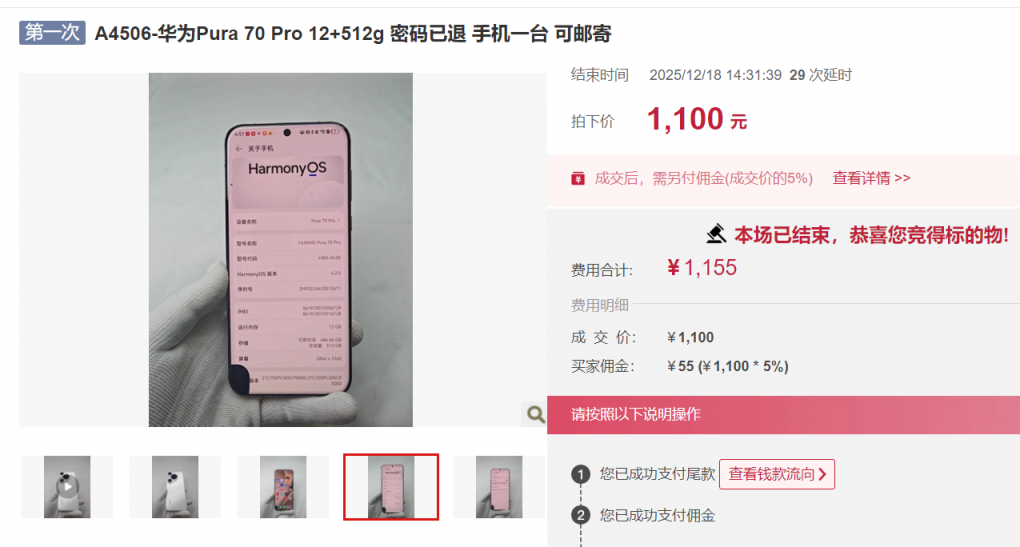Viewport: 1020px width, 547px height.
Task: Open the 查看详情 >> commission details link
Action: click(x=871, y=178)
